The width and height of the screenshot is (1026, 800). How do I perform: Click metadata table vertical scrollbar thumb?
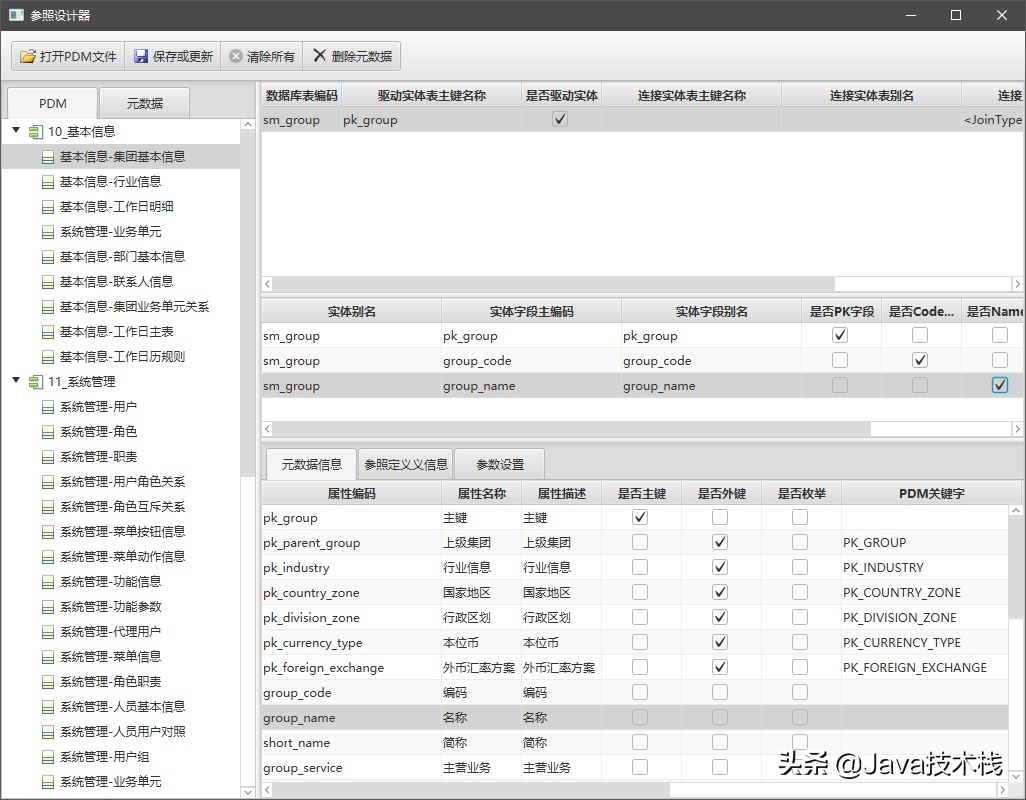click(1015, 566)
